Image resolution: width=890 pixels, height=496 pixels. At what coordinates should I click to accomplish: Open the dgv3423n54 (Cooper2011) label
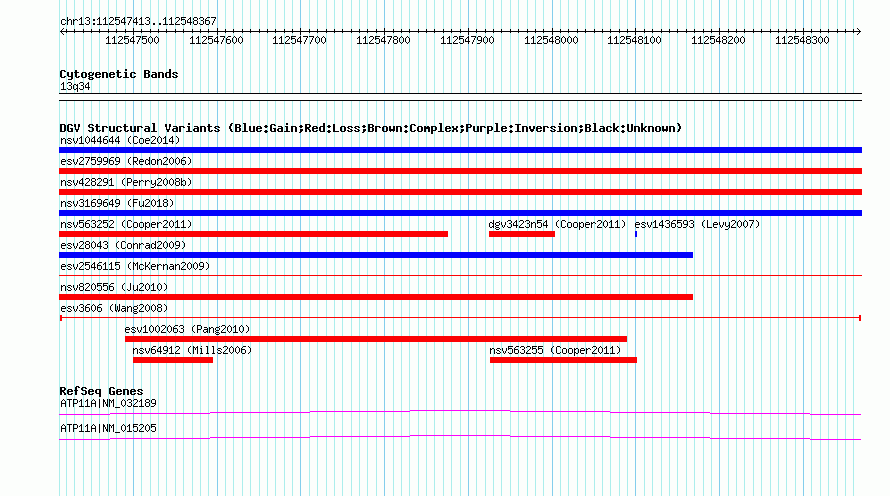click(x=557, y=224)
